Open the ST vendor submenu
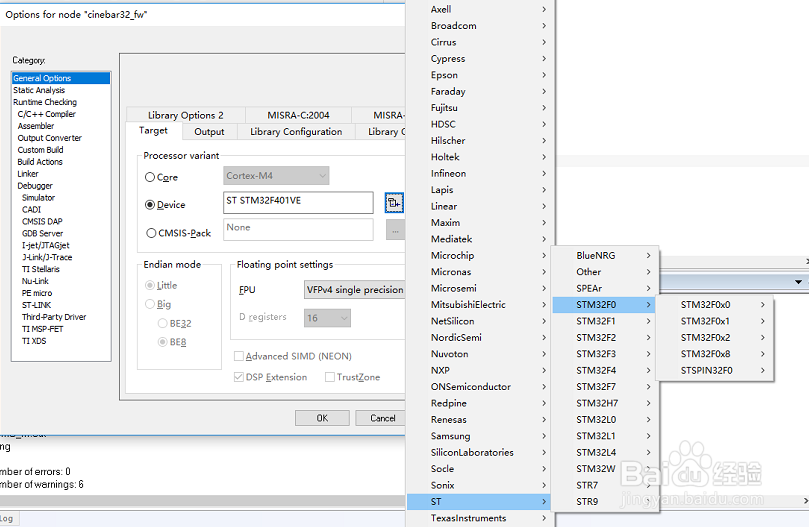Image resolution: width=809 pixels, height=527 pixels. [479, 502]
